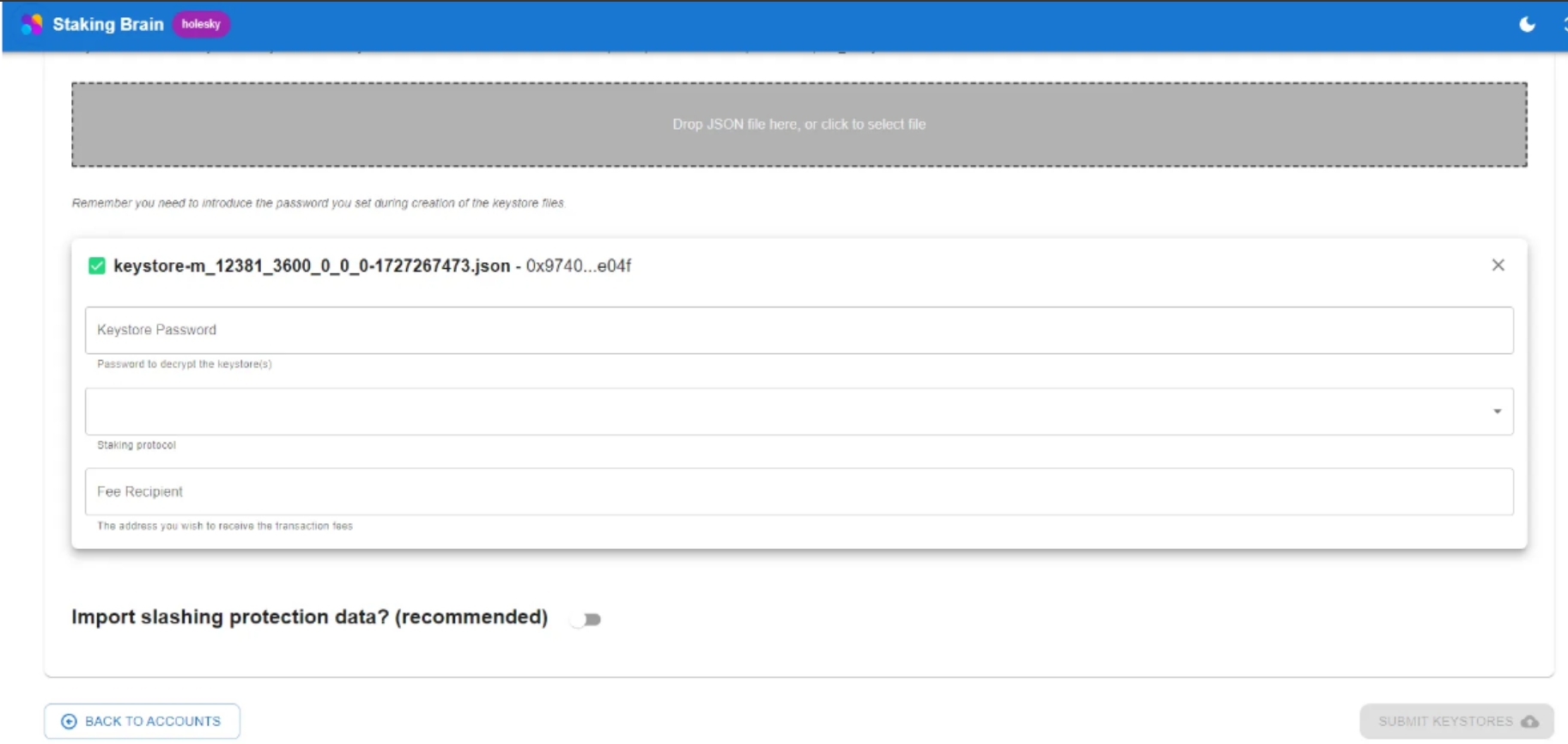Enable import slashing protection data toggle
This screenshot has width=1568, height=744.
(586, 619)
